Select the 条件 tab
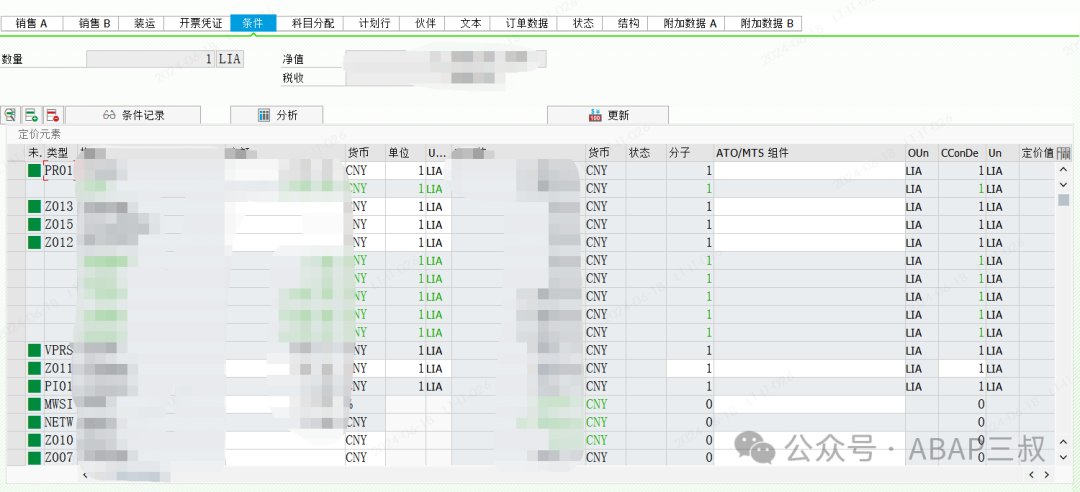Screen dimensions: 1080x492 253,23
